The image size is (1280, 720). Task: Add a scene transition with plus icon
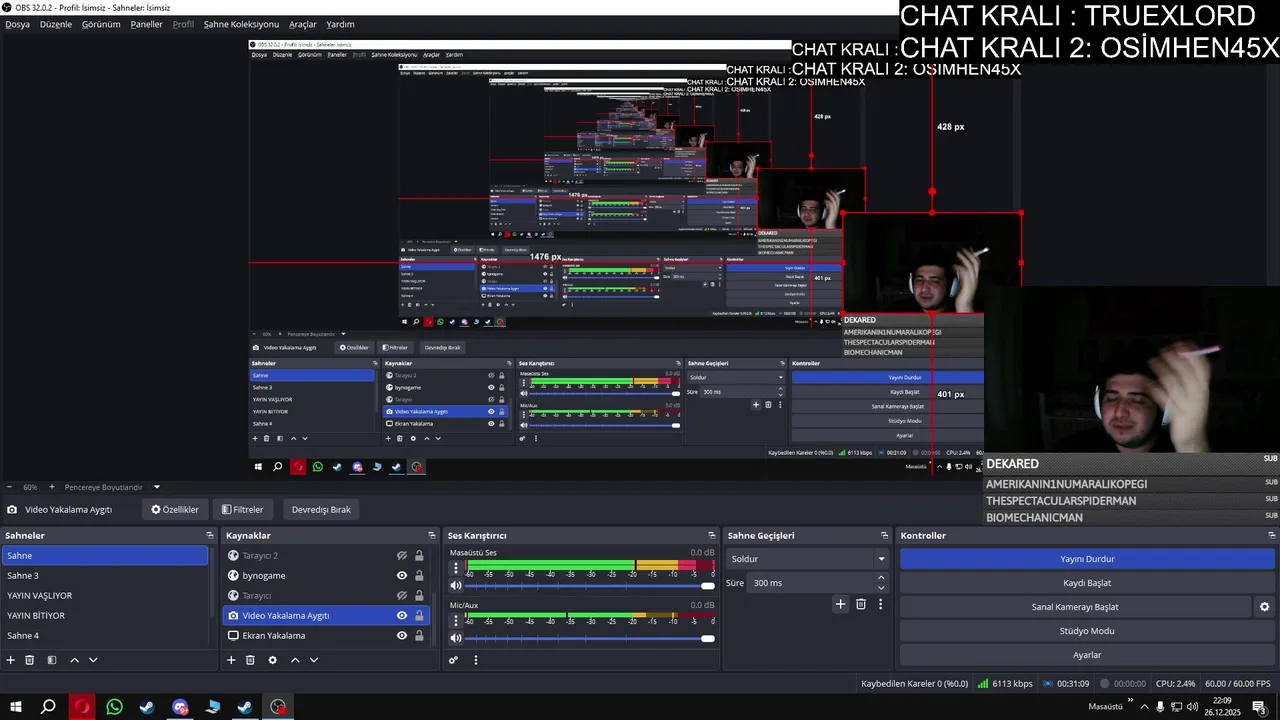pos(841,604)
